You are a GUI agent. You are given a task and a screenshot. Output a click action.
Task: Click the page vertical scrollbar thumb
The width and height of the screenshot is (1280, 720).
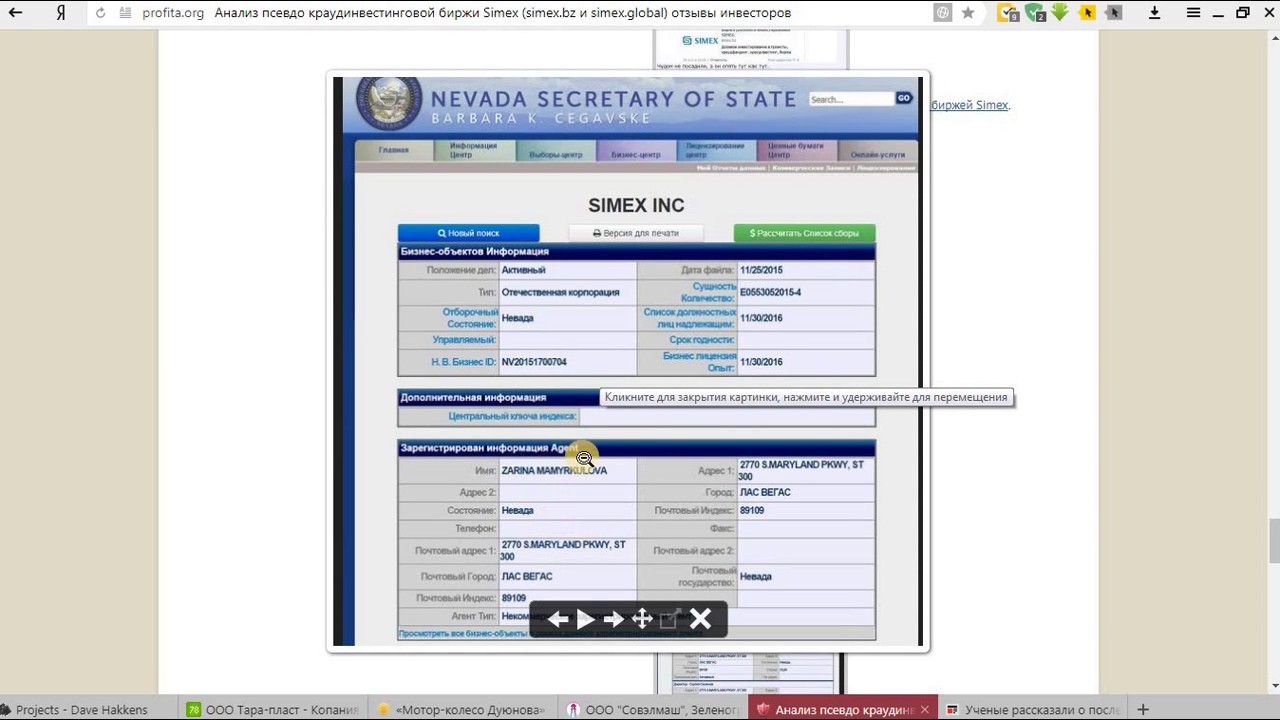pyautogui.click(x=1274, y=542)
